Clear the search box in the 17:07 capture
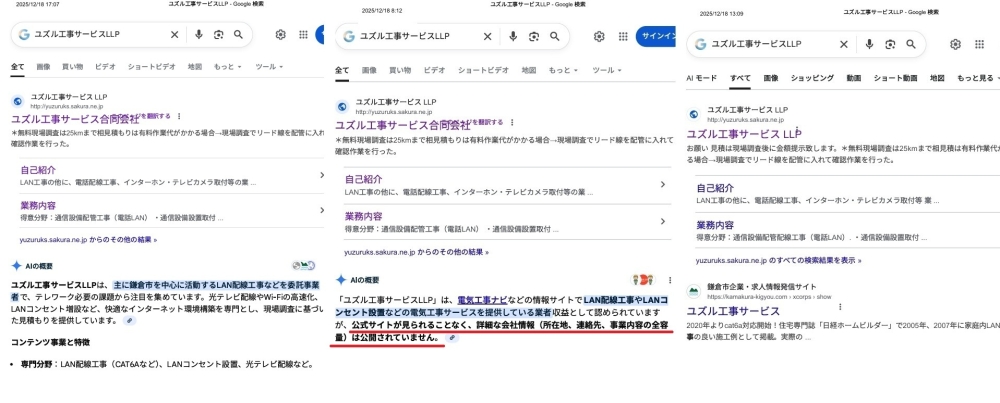The height and width of the screenshot is (403, 1000). tap(174, 34)
